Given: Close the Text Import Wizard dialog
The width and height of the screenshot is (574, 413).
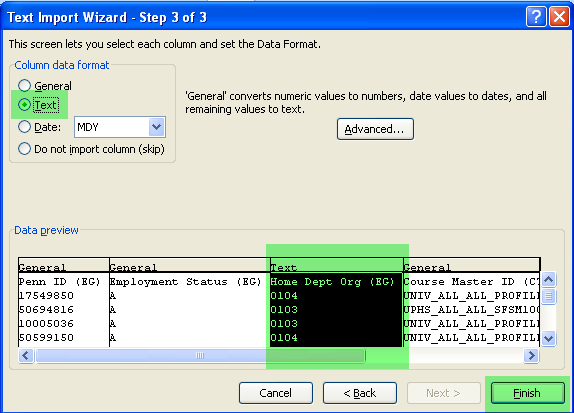Looking at the screenshot, I should pos(559,17).
